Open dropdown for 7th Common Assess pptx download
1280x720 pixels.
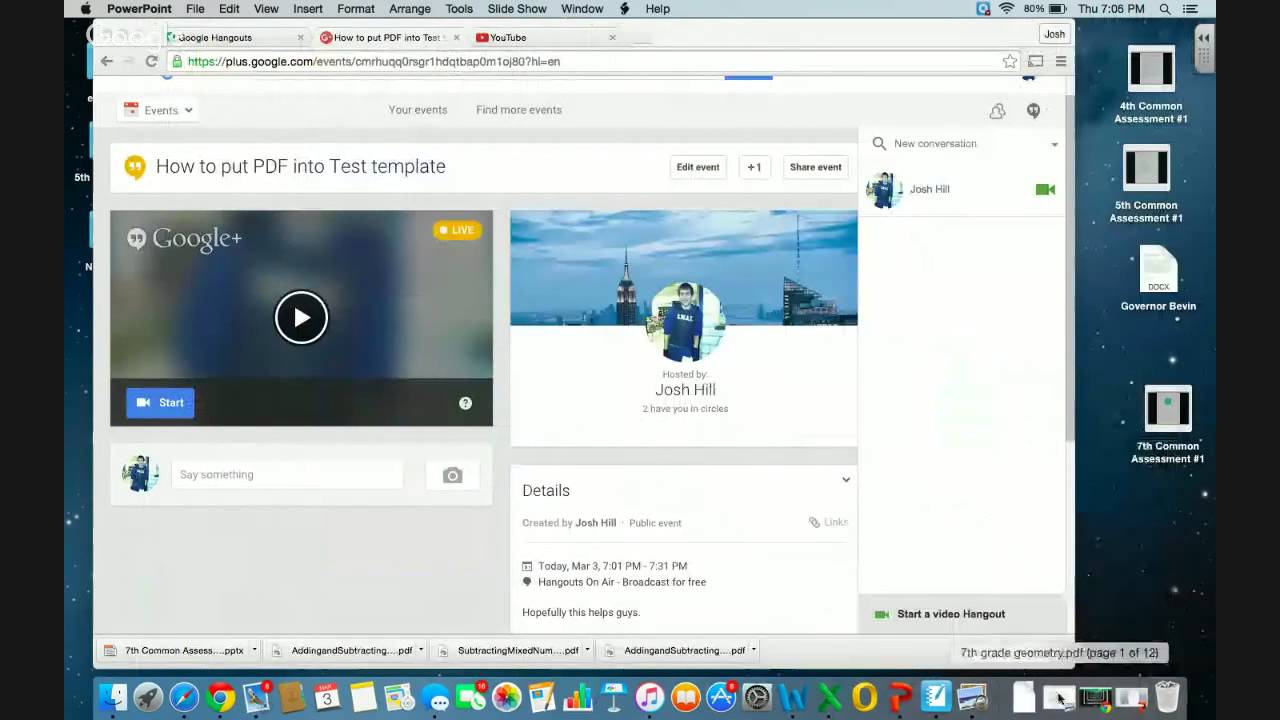(x=254, y=650)
